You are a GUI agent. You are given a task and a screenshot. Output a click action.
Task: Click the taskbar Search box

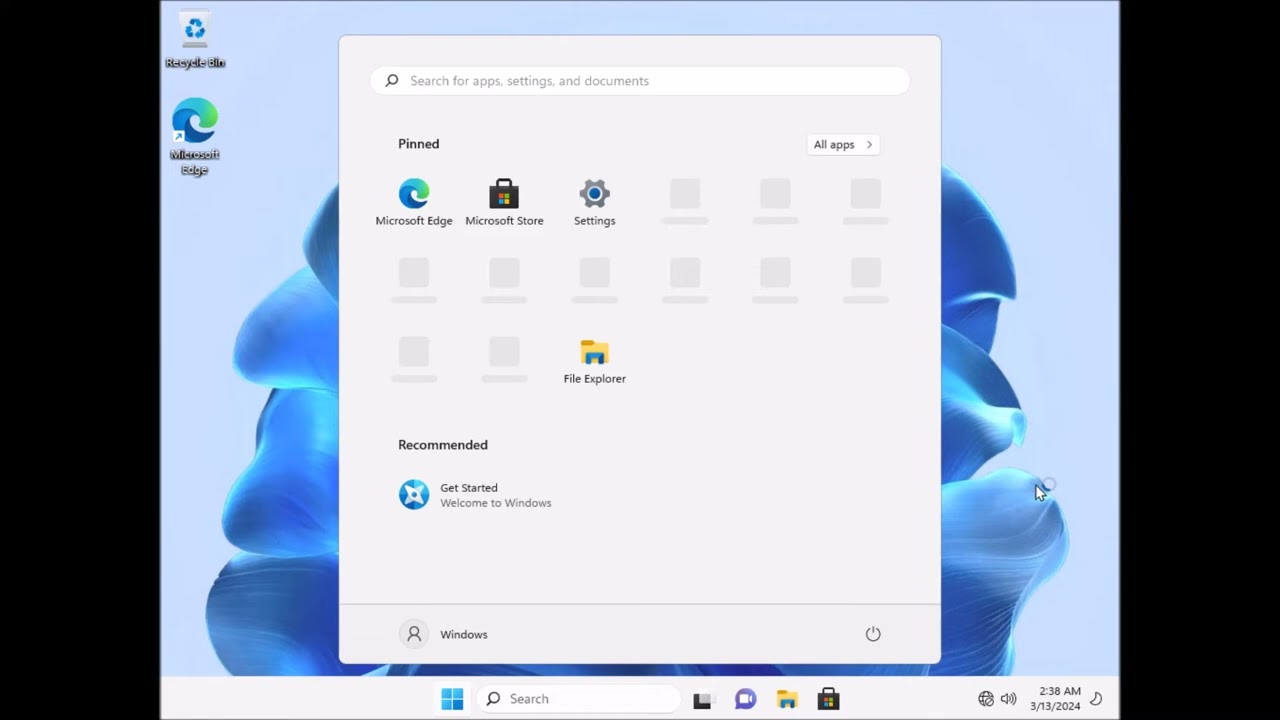coord(580,699)
